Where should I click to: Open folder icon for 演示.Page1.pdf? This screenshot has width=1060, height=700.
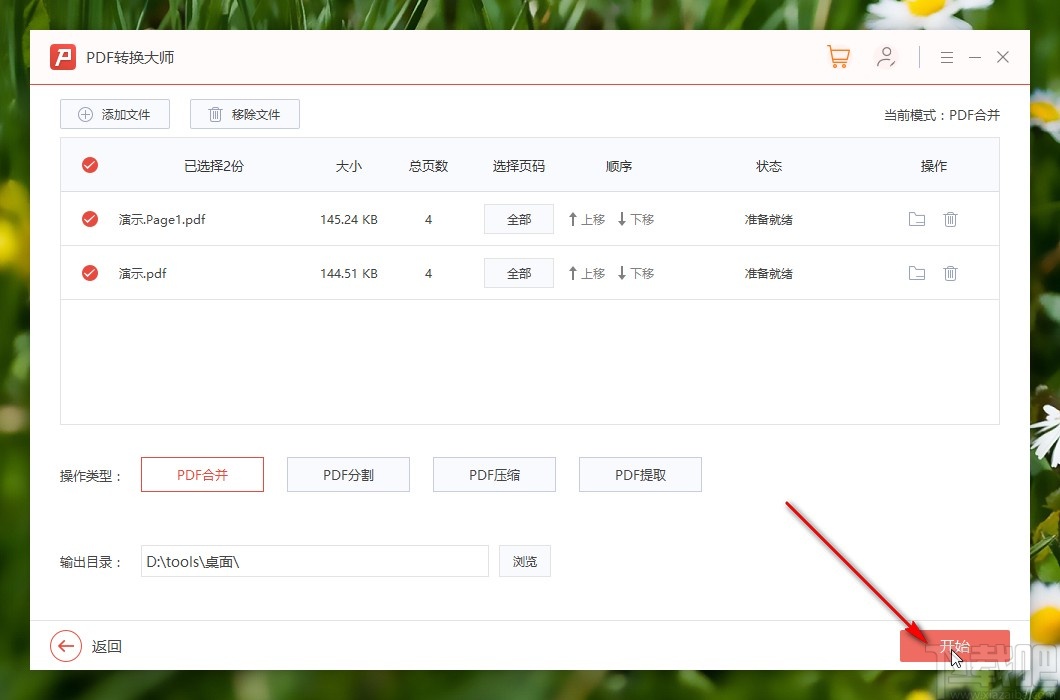pos(917,219)
